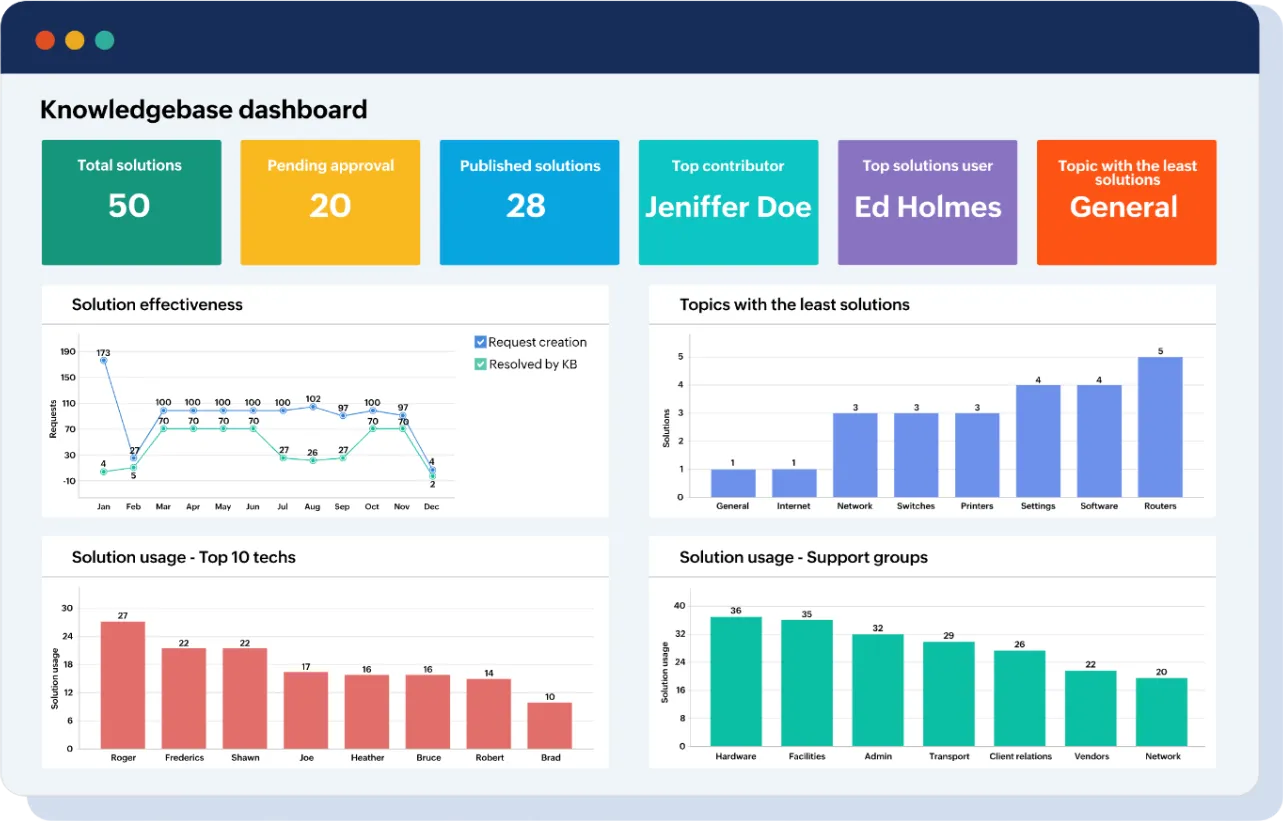Select the Published solutions tile

click(529, 202)
